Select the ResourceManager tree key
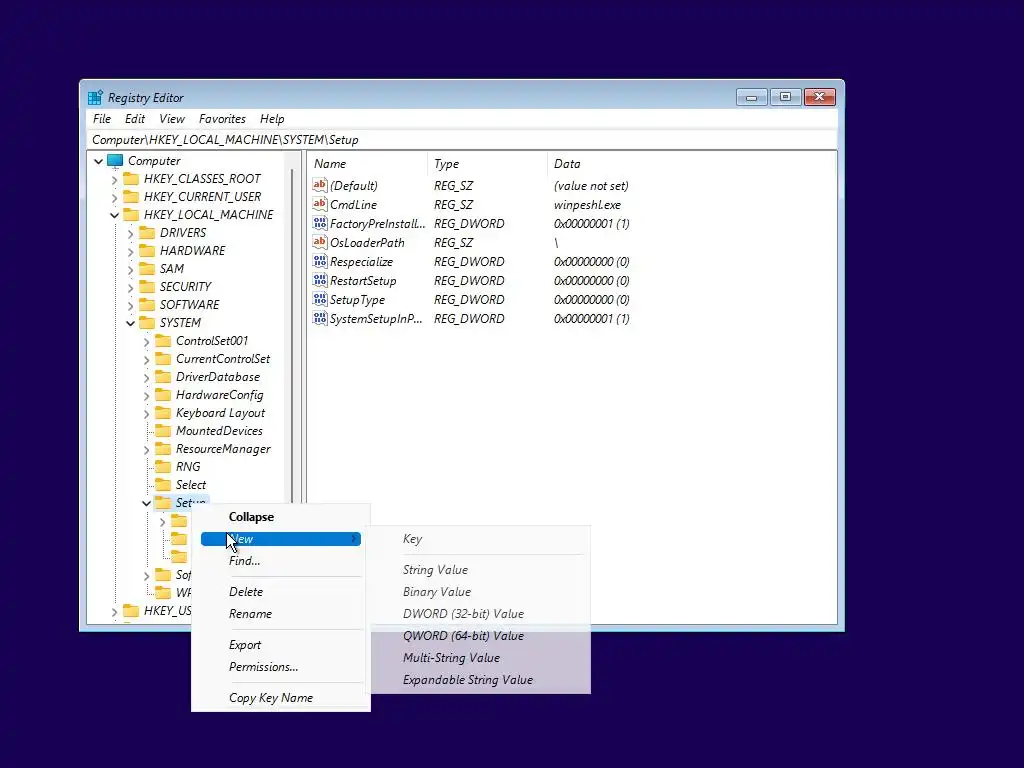 point(223,449)
